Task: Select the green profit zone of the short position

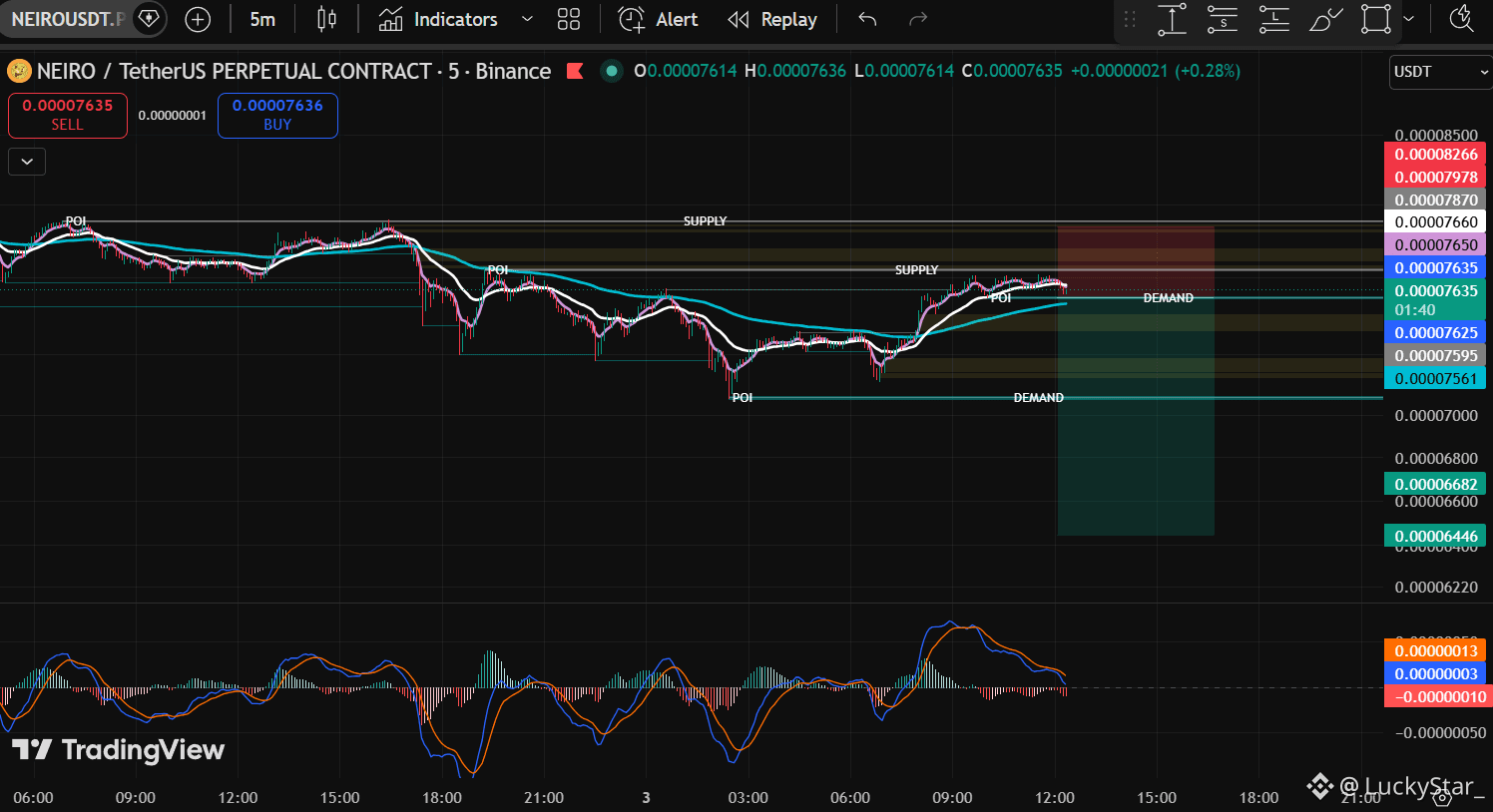Action: point(1136,417)
